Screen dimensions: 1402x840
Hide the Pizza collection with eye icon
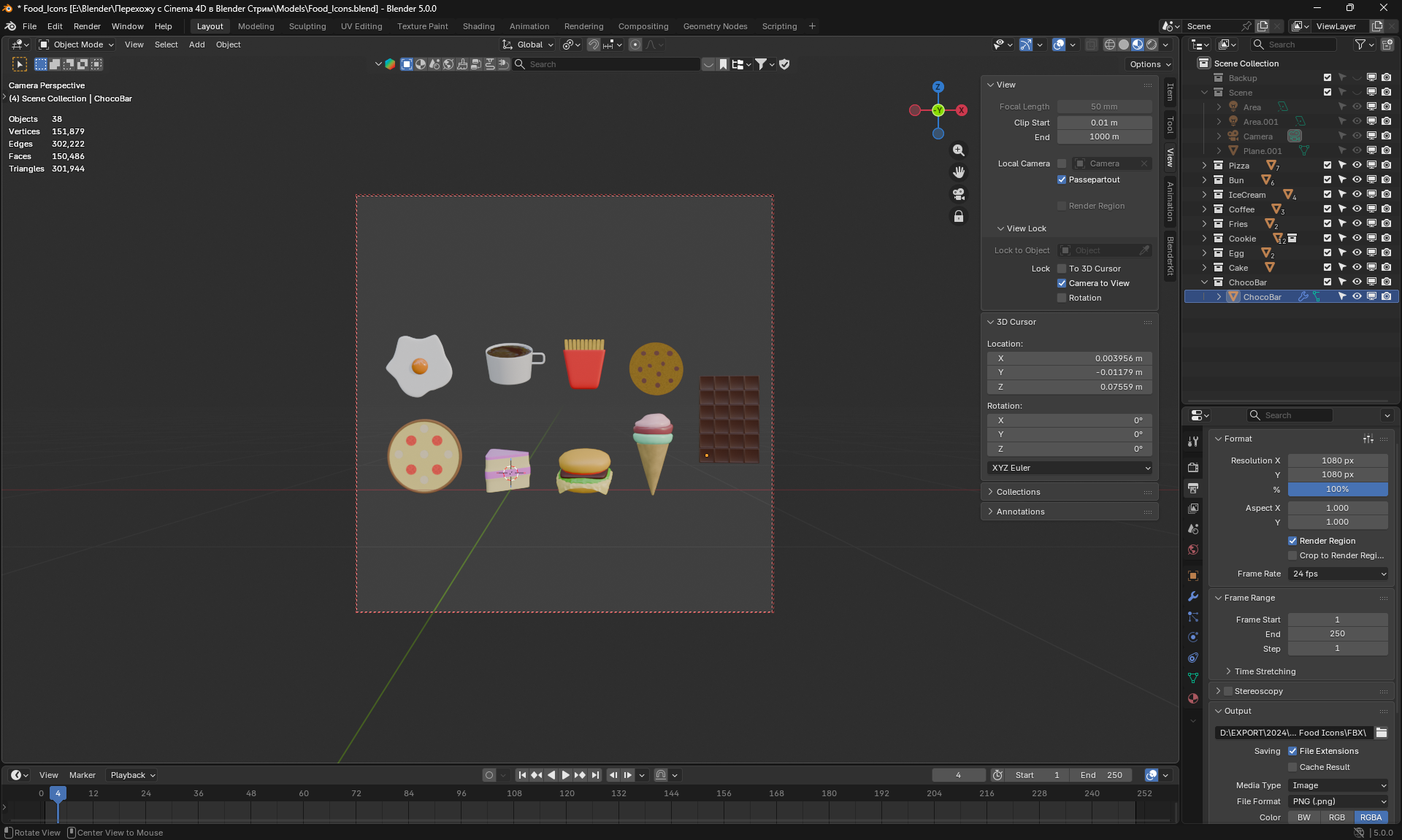click(x=1357, y=166)
